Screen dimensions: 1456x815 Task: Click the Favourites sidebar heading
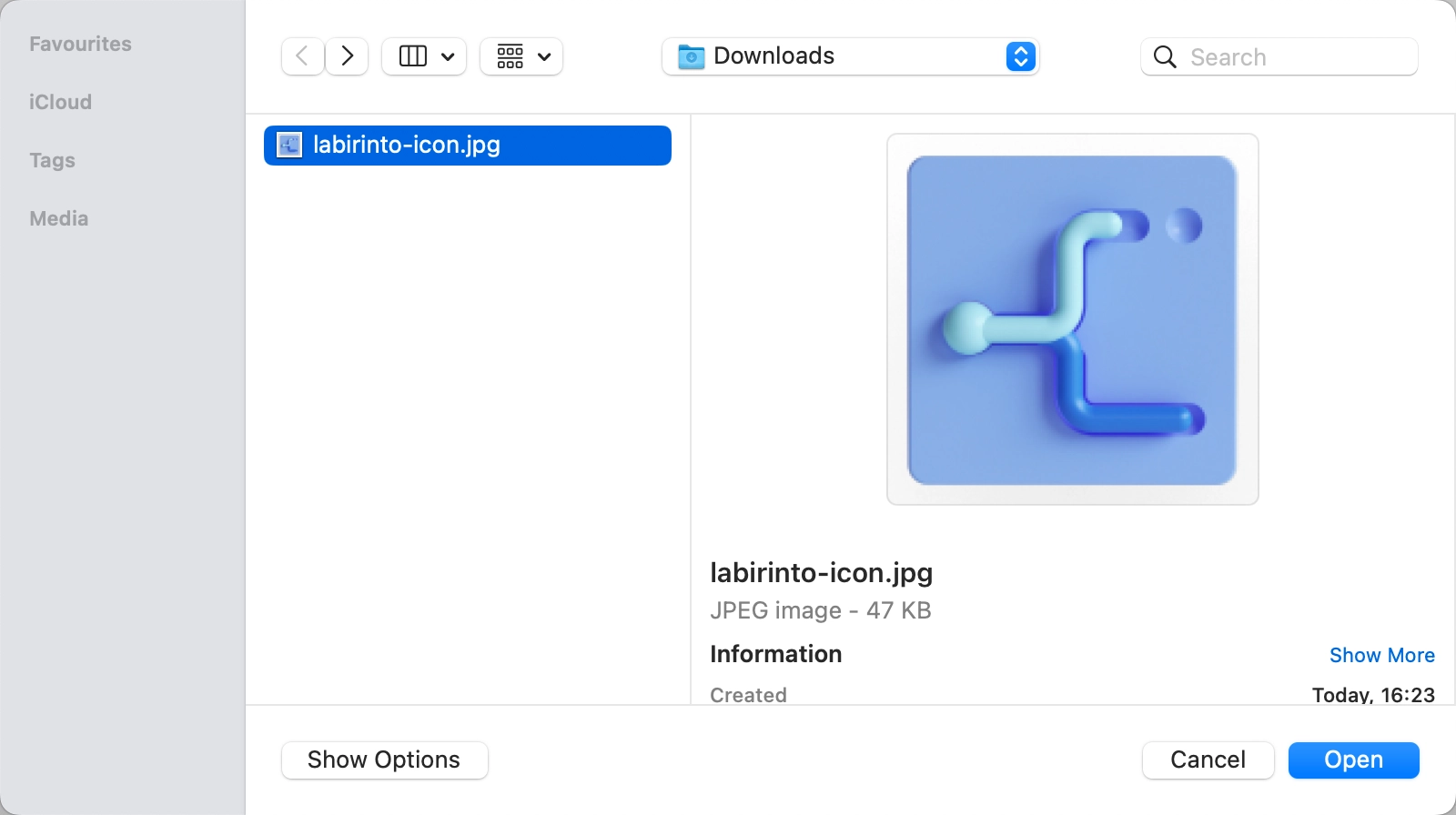tap(80, 44)
